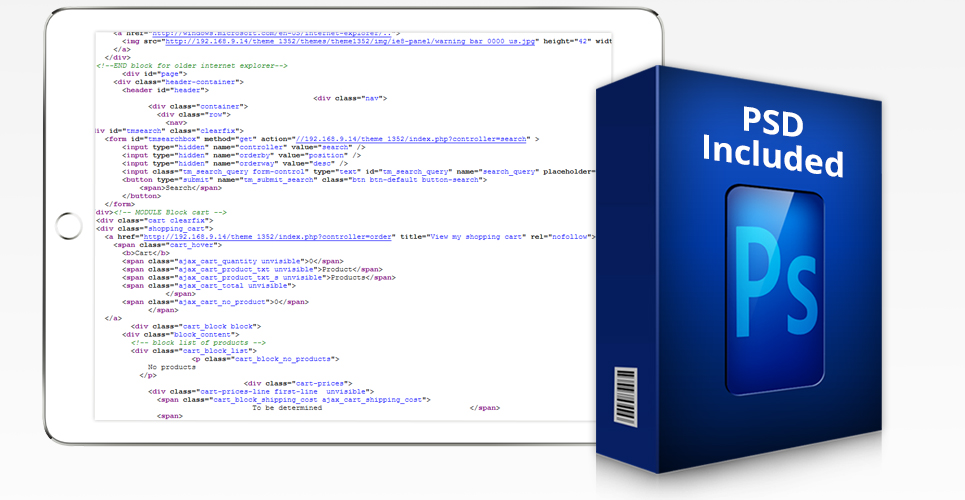965x500 pixels.
Task: Select the "cart-prices-line first-line unvisible" div line
Action: (261, 392)
